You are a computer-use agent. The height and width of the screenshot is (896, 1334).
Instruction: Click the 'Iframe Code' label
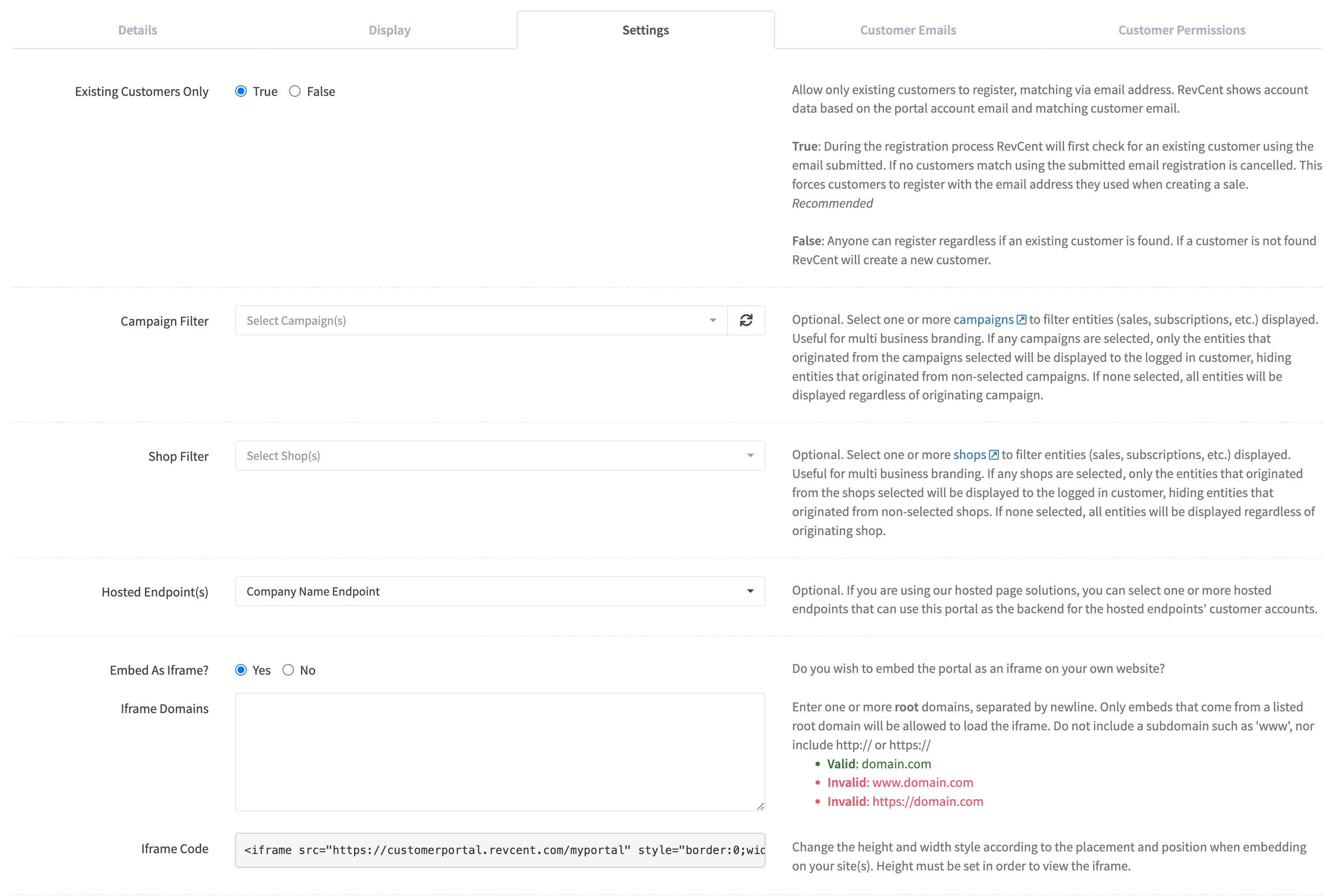pyautogui.click(x=175, y=849)
